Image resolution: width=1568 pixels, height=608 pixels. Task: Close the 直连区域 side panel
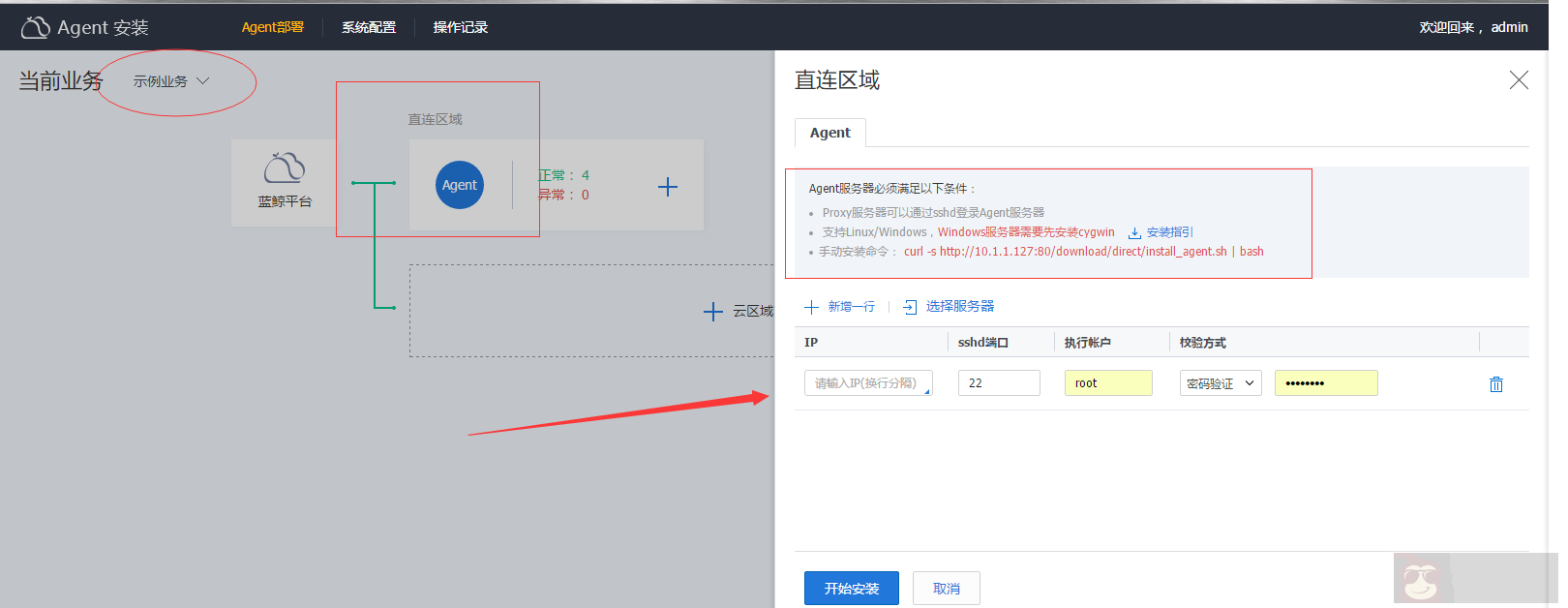(1519, 80)
